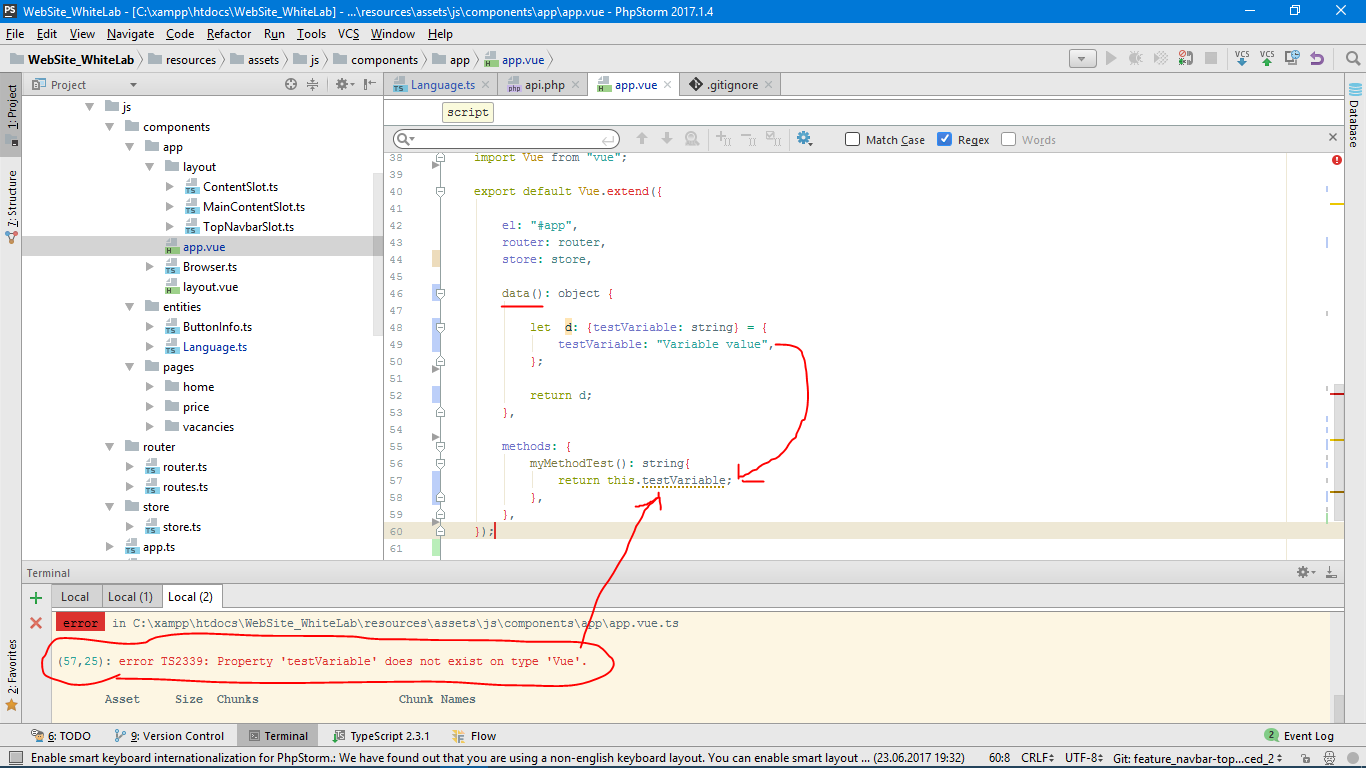Viewport: 1366px width, 768px height.
Task: Activate Scroll from Source crosshair in Project toolbar
Action: pyautogui.click(x=291, y=84)
